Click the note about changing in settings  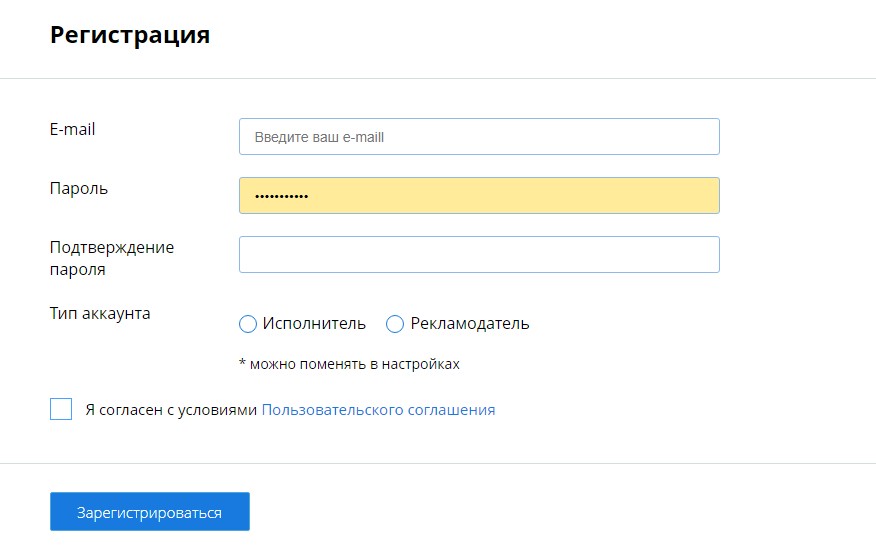[349, 364]
